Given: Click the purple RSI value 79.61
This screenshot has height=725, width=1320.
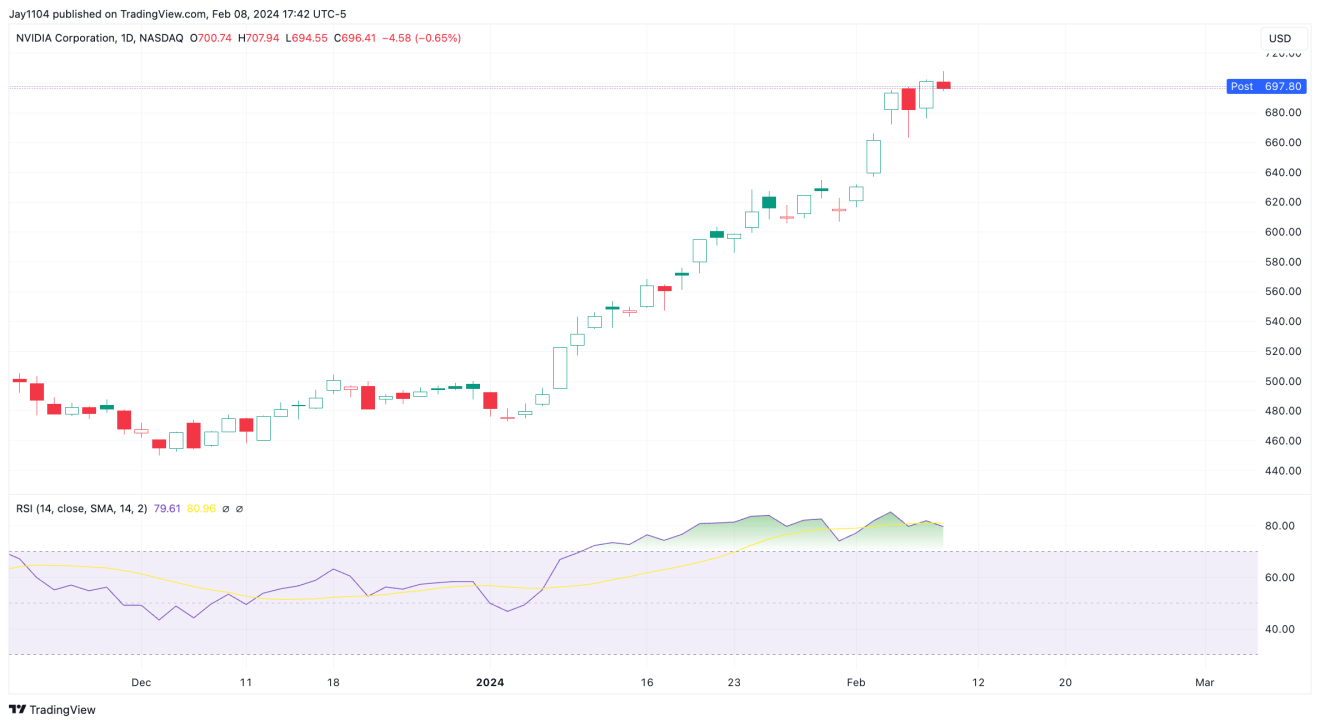Looking at the screenshot, I should pyautogui.click(x=167, y=509).
